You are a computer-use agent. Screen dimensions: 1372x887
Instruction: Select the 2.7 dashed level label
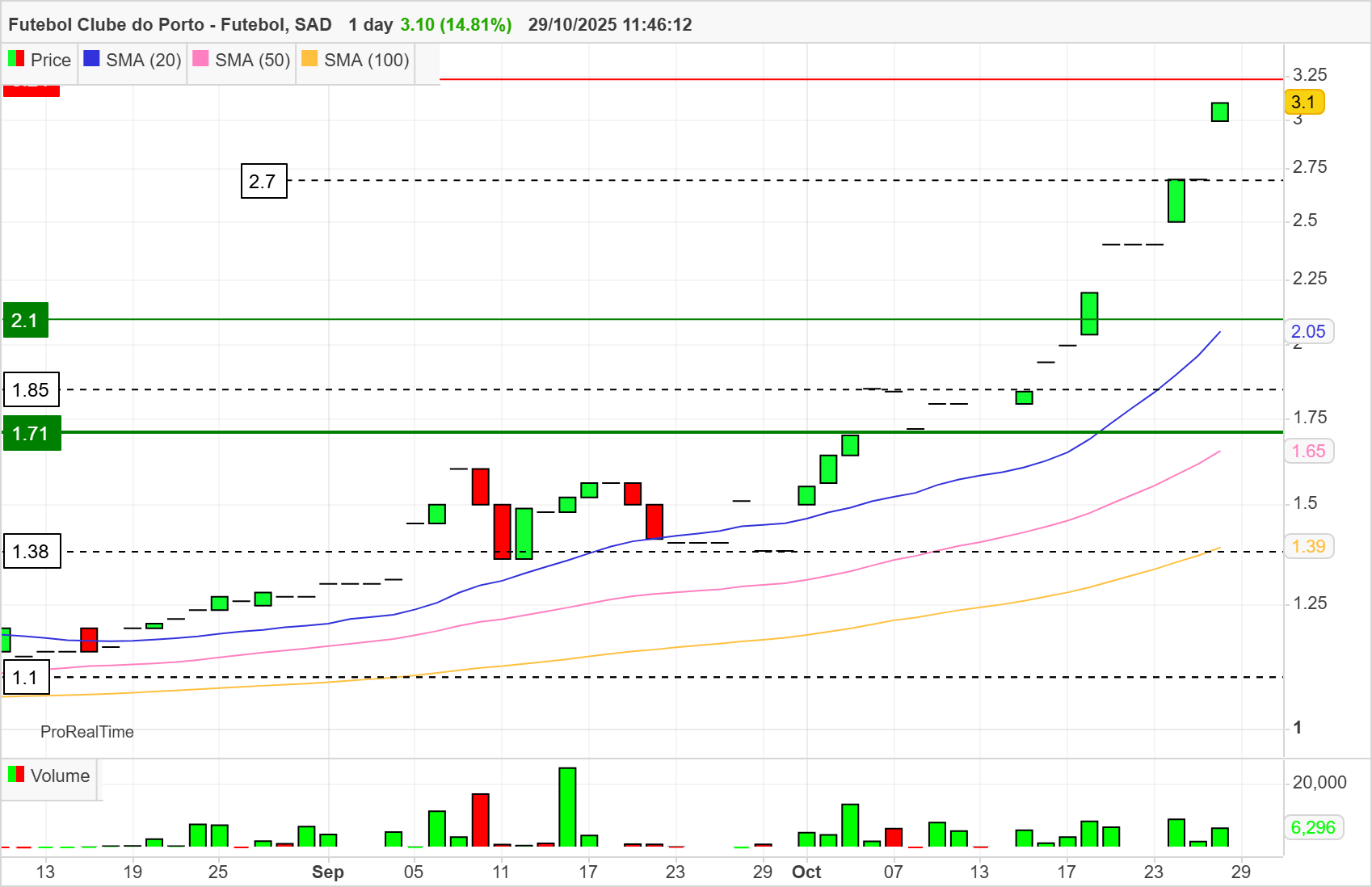point(264,181)
